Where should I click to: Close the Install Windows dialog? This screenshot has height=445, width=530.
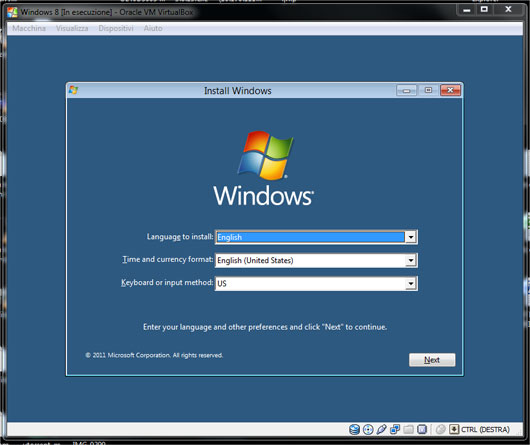click(450, 90)
